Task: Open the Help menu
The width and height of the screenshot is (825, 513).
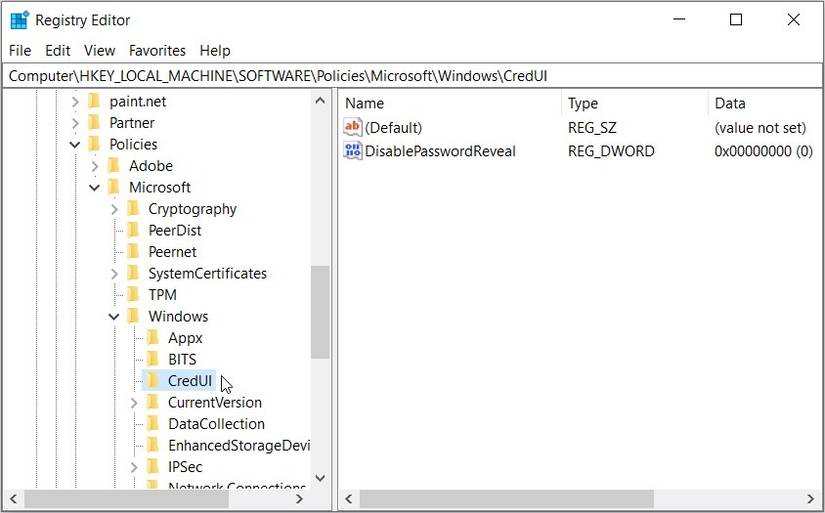Action: 215,51
